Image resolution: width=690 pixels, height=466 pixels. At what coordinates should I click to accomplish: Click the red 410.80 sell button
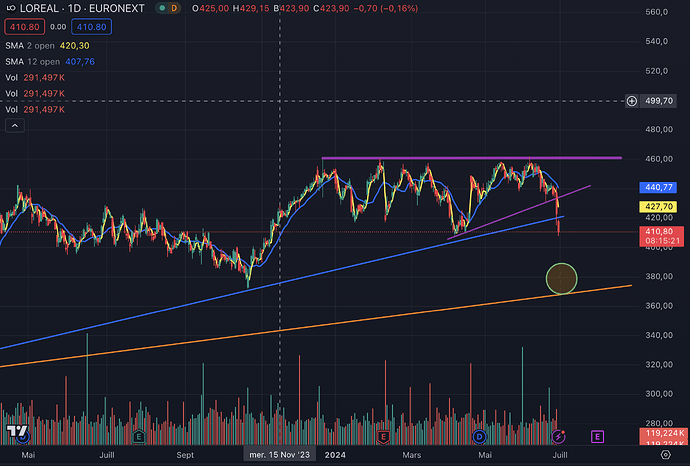point(25,27)
